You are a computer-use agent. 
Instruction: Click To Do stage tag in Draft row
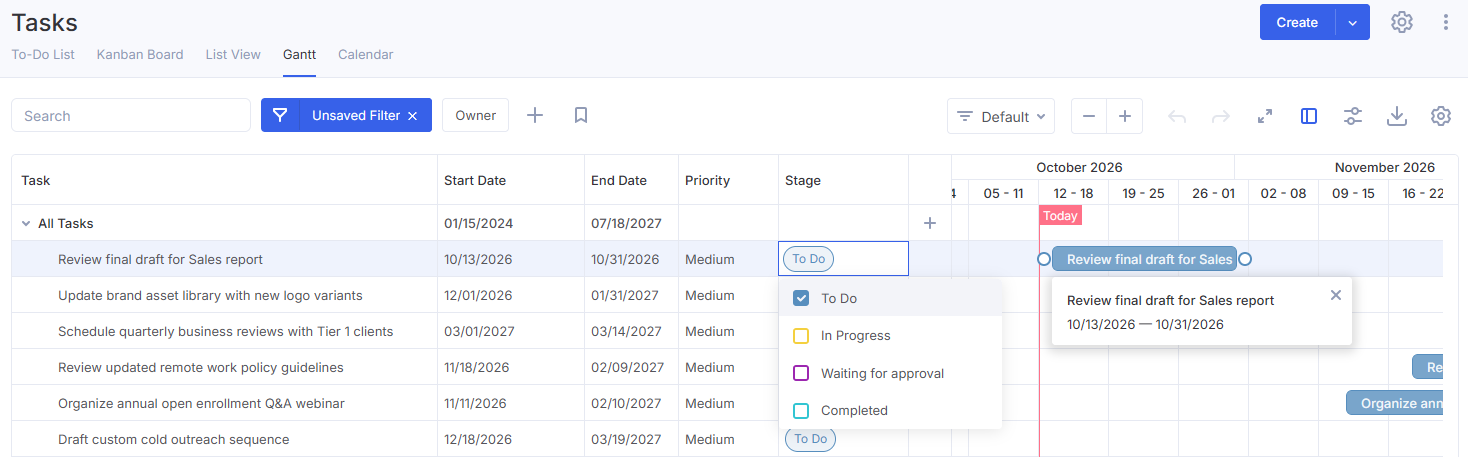[810, 439]
